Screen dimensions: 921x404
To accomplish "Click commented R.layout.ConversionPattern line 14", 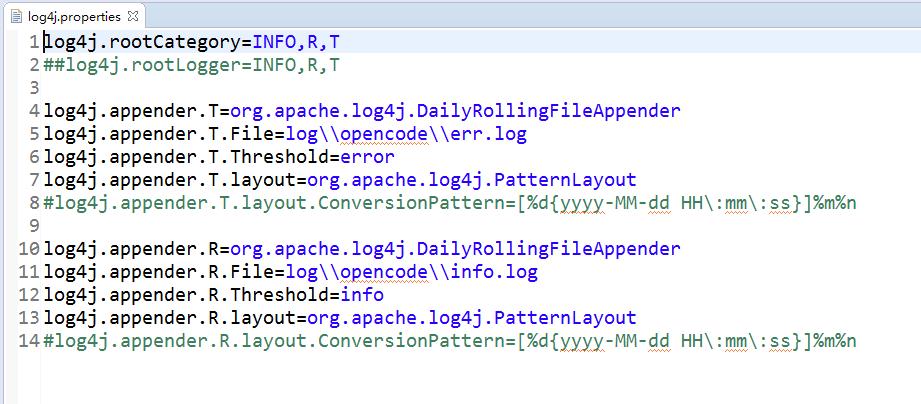I will (450, 341).
